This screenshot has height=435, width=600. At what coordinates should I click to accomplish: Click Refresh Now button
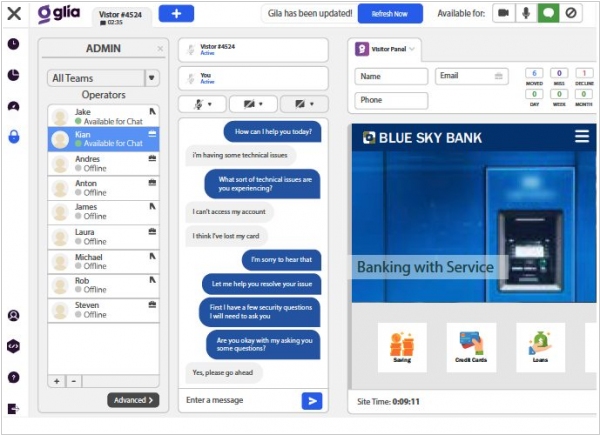tap(390, 14)
